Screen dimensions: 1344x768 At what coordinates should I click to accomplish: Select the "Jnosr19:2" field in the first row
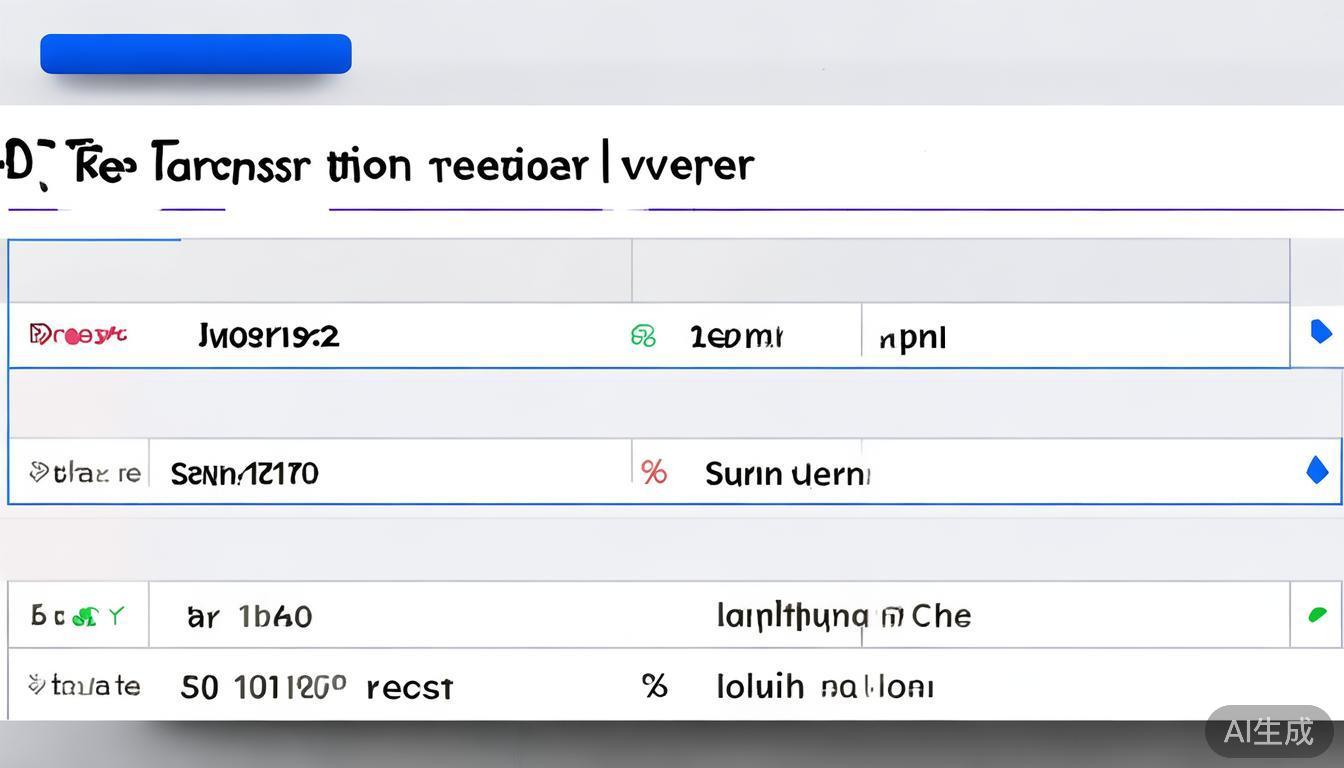[269, 336]
